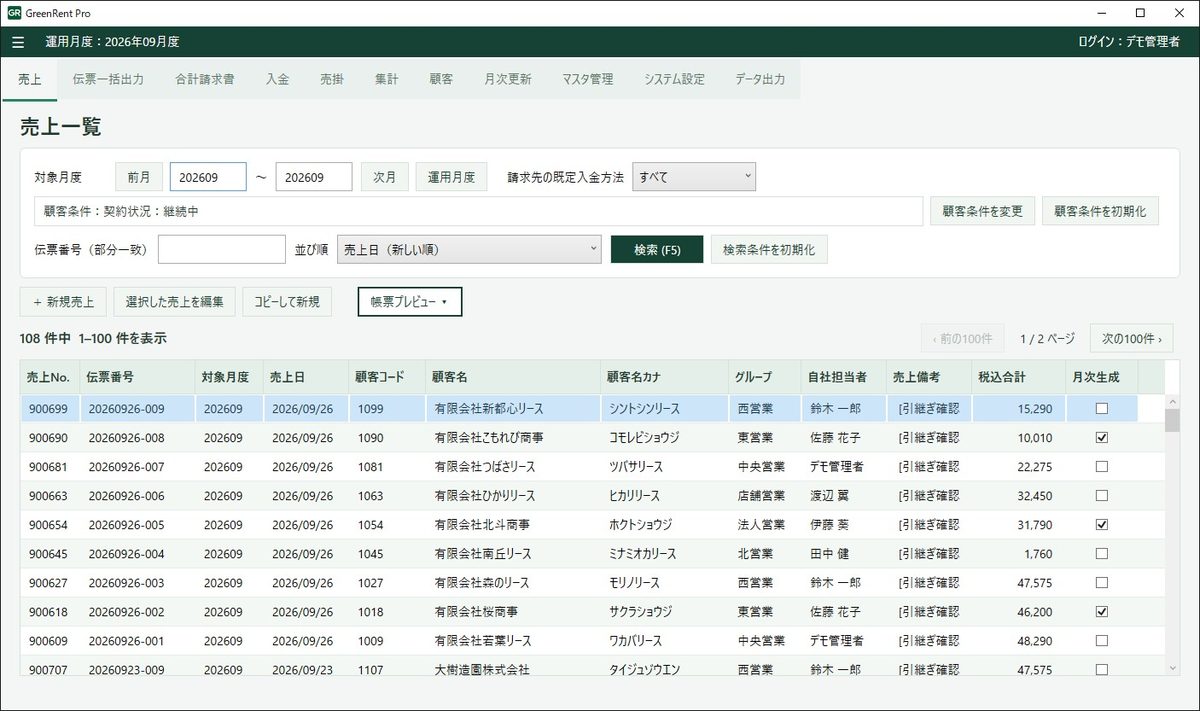Open the 帳票プレビュー dropdown menu
The width and height of the screenshot is (1200, 711).
410,302
